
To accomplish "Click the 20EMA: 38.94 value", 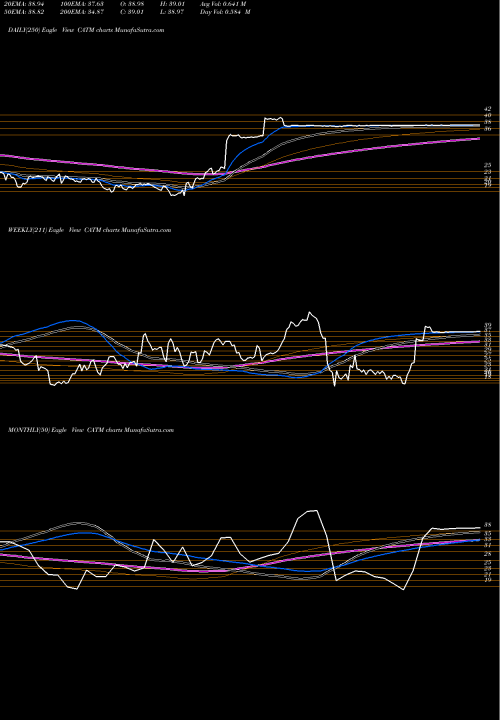I will [23, 4].
